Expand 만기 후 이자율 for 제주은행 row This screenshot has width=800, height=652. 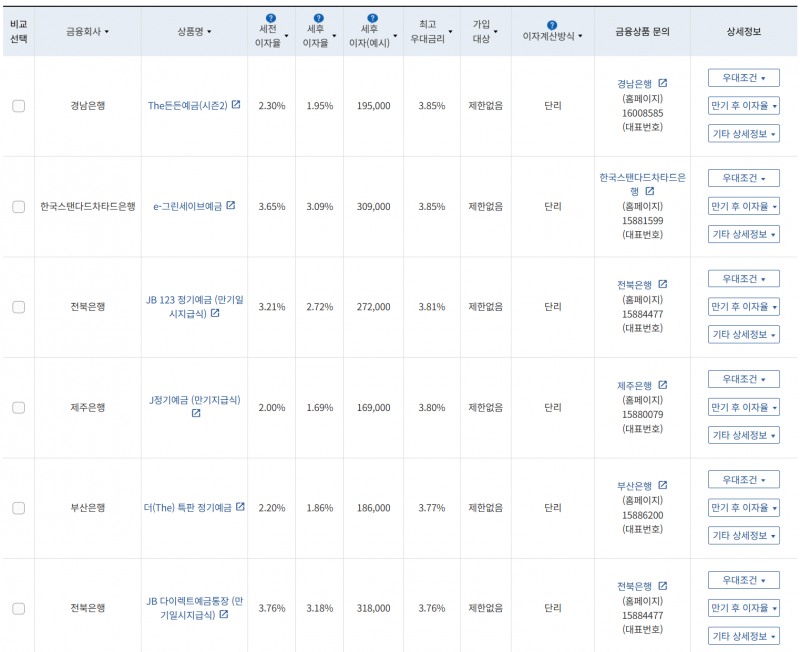(744, 407)
